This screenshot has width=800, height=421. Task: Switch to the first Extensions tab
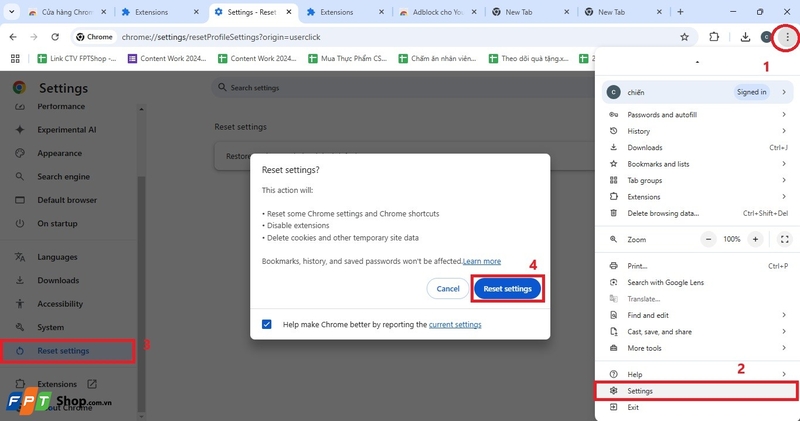click(x=160, y=12)
